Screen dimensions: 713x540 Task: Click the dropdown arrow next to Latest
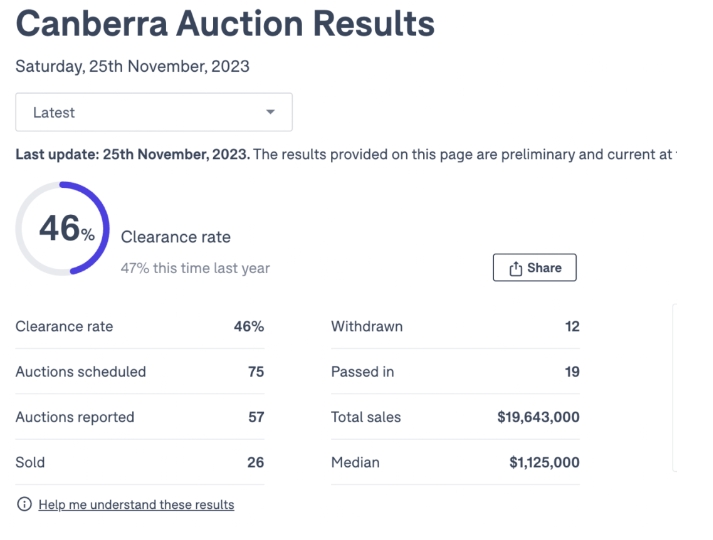pos(270,113)
